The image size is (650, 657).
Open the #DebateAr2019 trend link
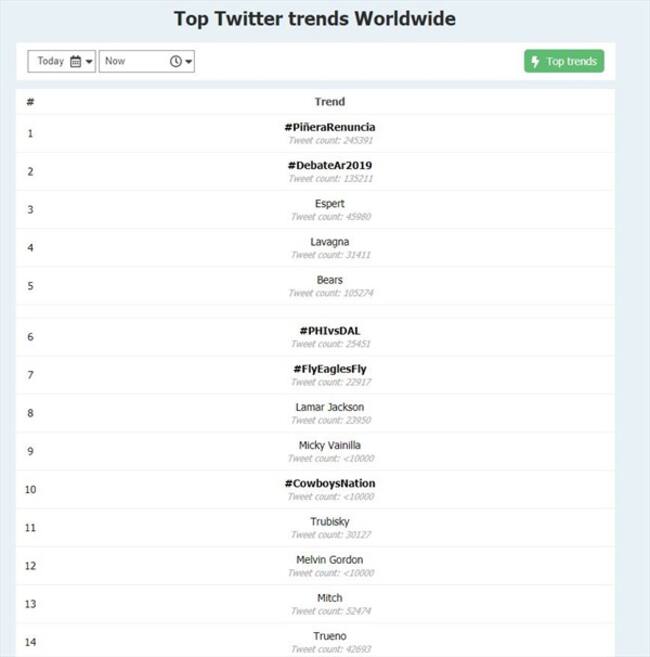[x=329, y=165]
